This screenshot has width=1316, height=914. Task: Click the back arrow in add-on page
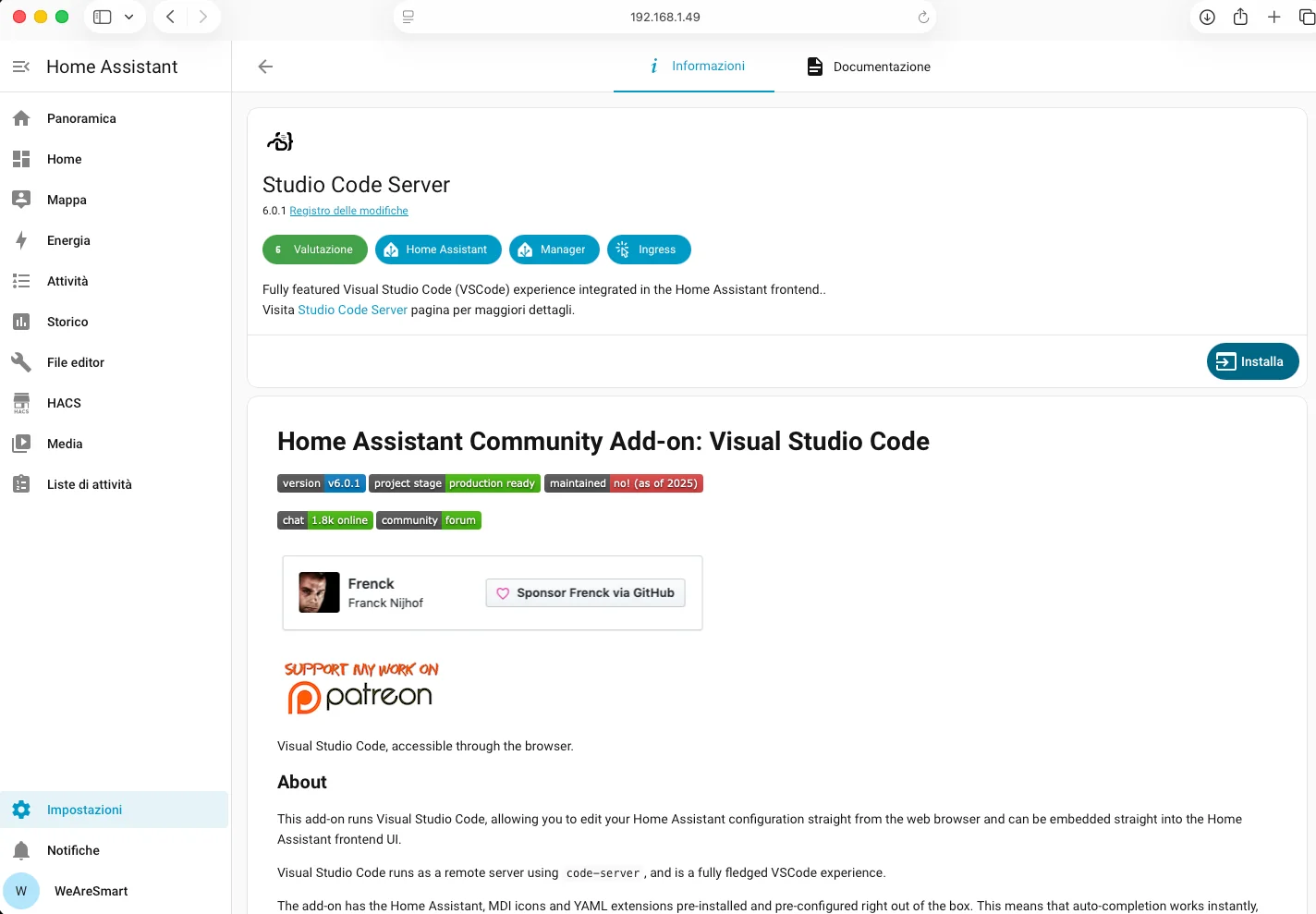(x=265, y=67)
